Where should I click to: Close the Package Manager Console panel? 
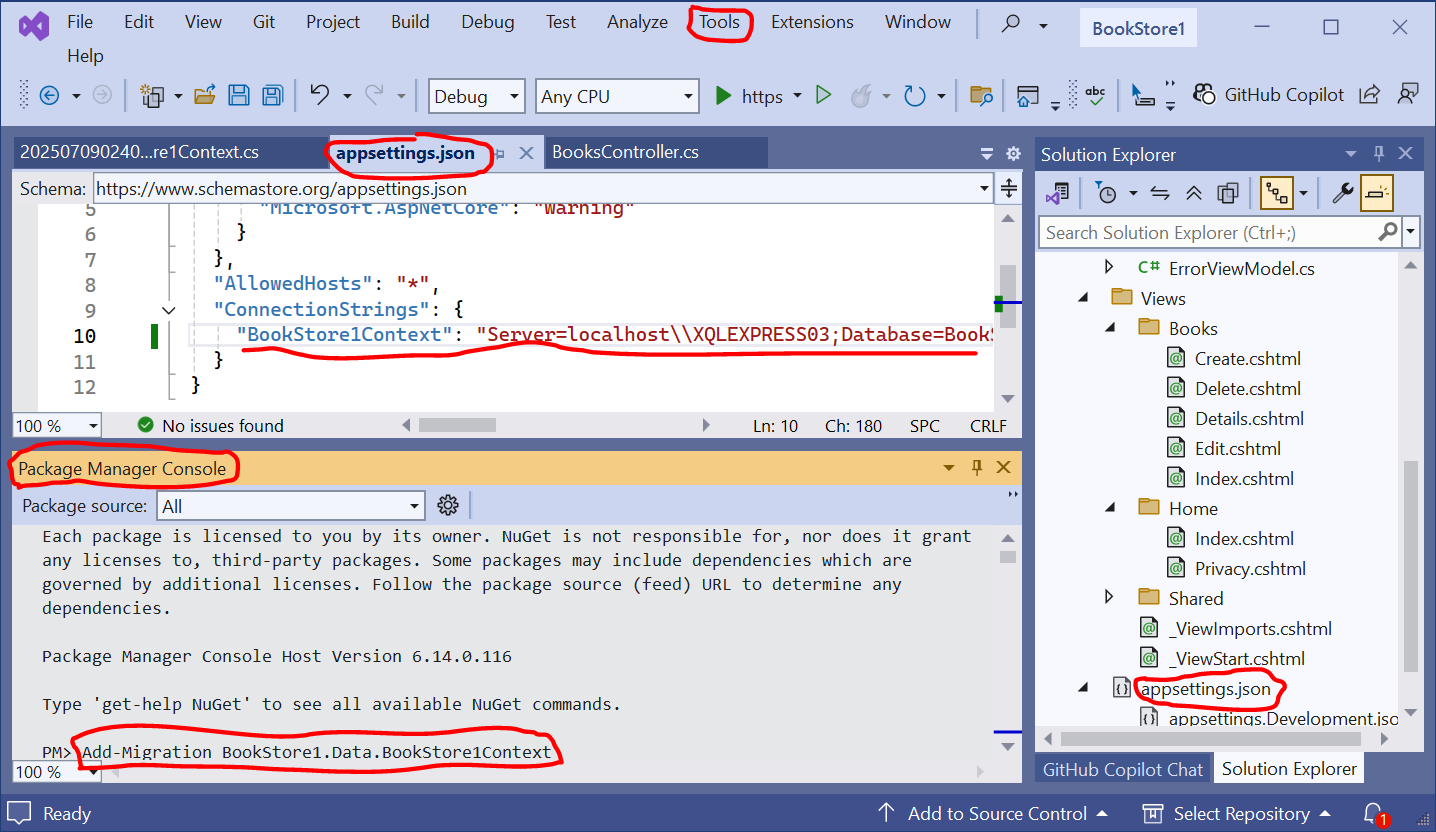1004,467
